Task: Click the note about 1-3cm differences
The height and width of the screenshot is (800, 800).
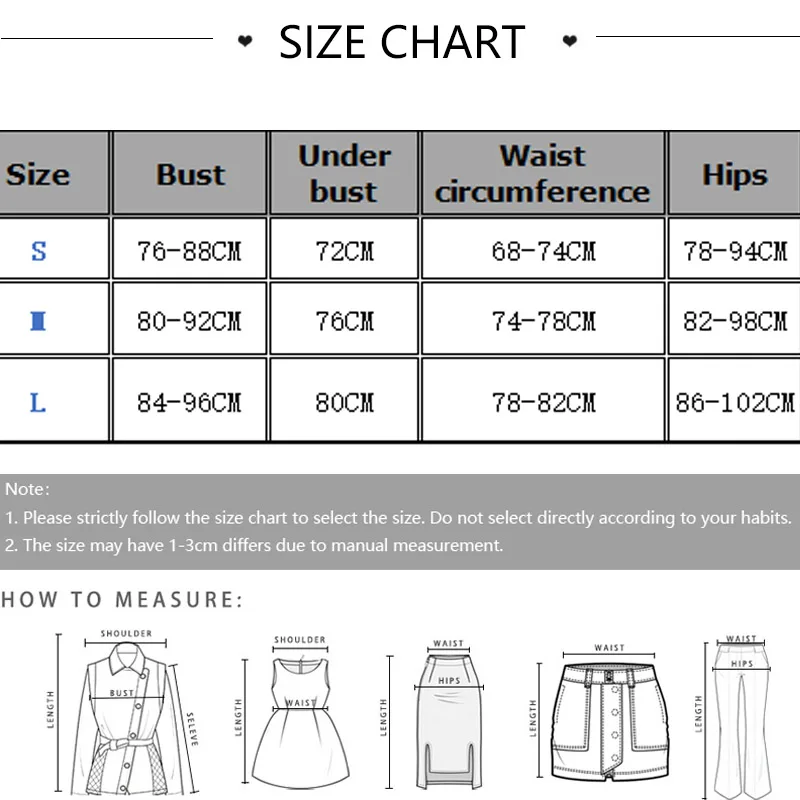Action: pos(254,545)
